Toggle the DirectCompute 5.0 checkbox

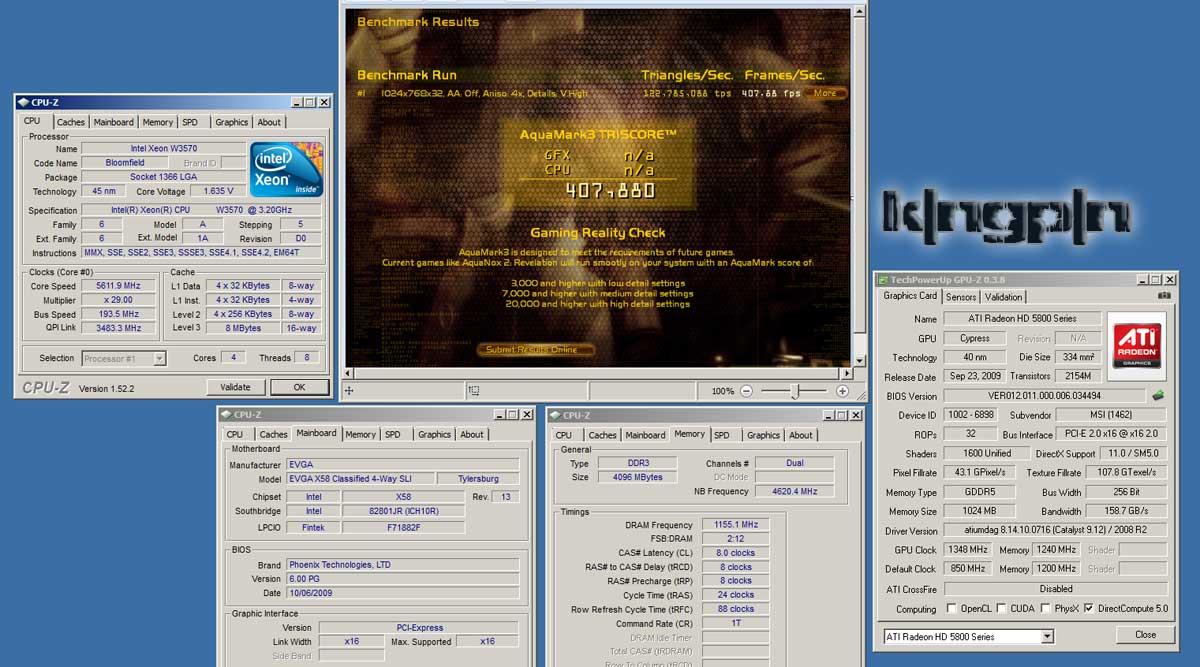point(1089,608)
